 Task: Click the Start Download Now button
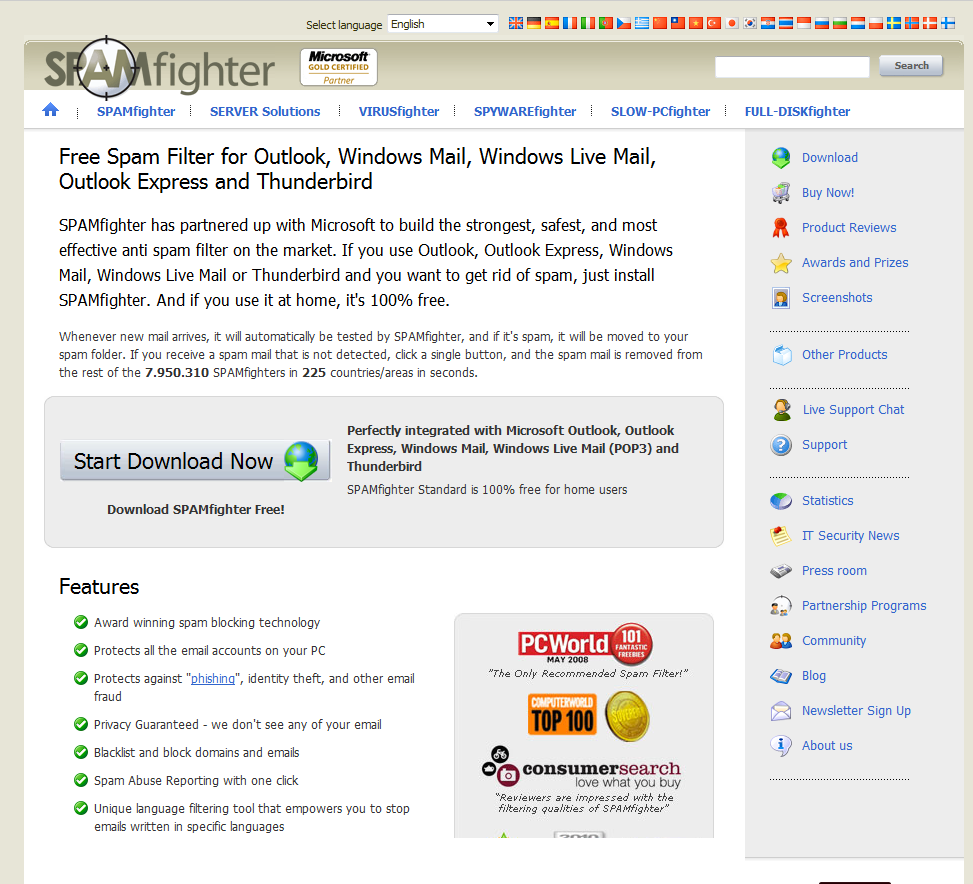point(195,461)
